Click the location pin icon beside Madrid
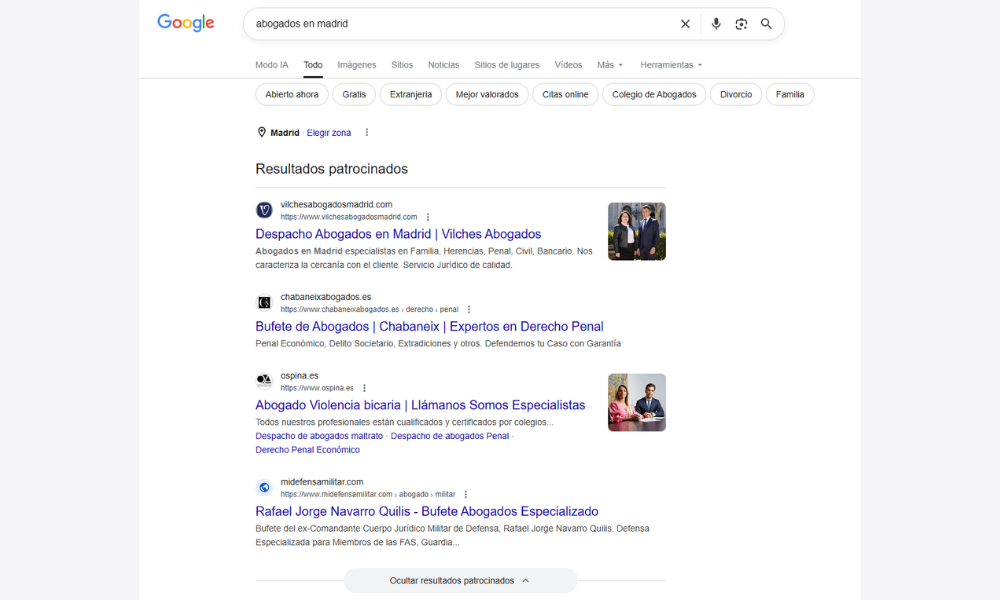Image resolution: width=1000 pixels, height=600 pixels. click(x=261, y=132)
